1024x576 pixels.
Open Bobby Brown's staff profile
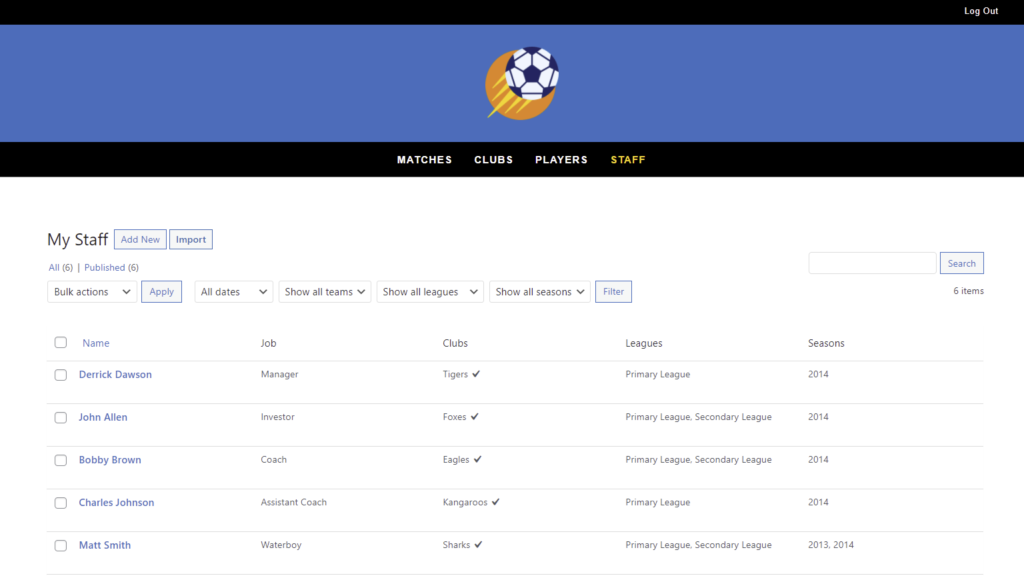point(110,459)
